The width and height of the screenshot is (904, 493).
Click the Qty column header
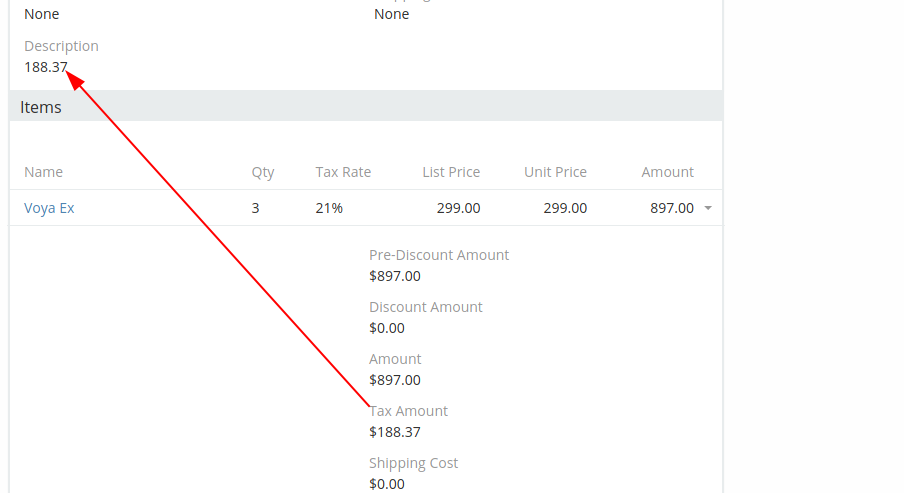pyautogui.click(x=263, y=172)
